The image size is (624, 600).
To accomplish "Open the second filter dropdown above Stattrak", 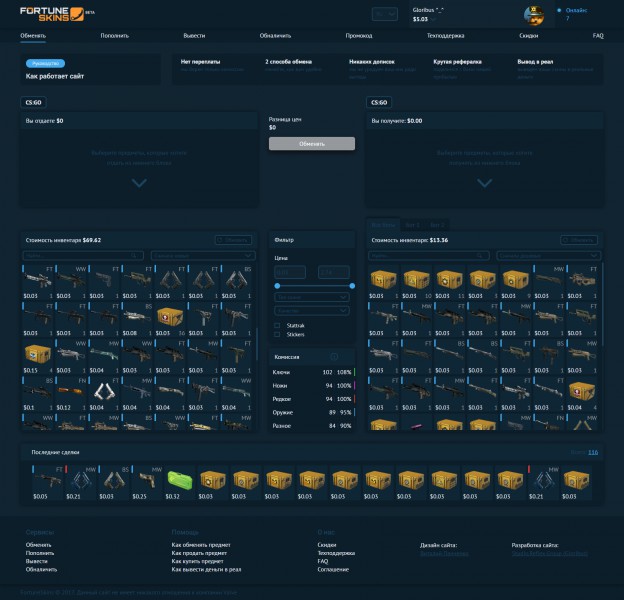I will point(312,310).
